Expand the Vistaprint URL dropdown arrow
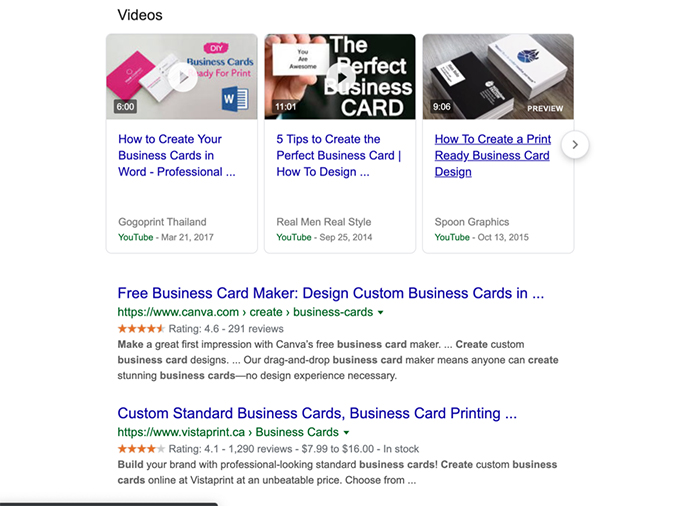 tap(346, 433)
